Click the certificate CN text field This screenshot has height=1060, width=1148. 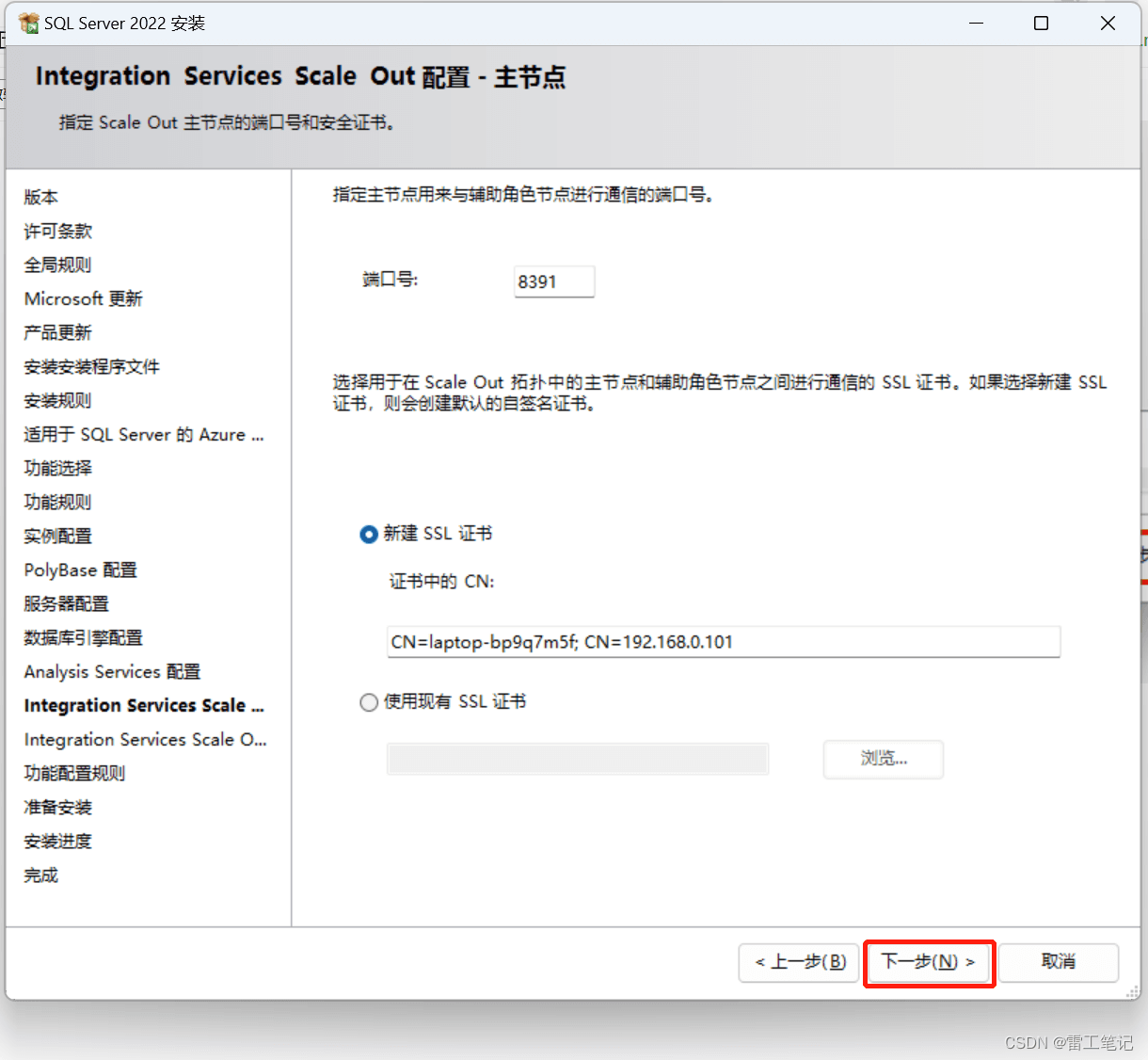pos(724,642)
